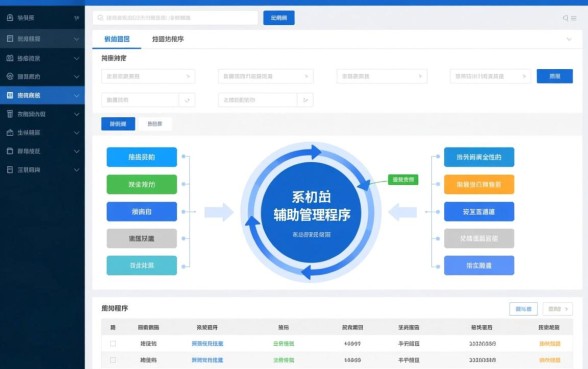Image resolution: width=588 pixels, height=369 pixels.
Task: Open the third dropdown in the top filter row
Action: click(x=382, y=76)
